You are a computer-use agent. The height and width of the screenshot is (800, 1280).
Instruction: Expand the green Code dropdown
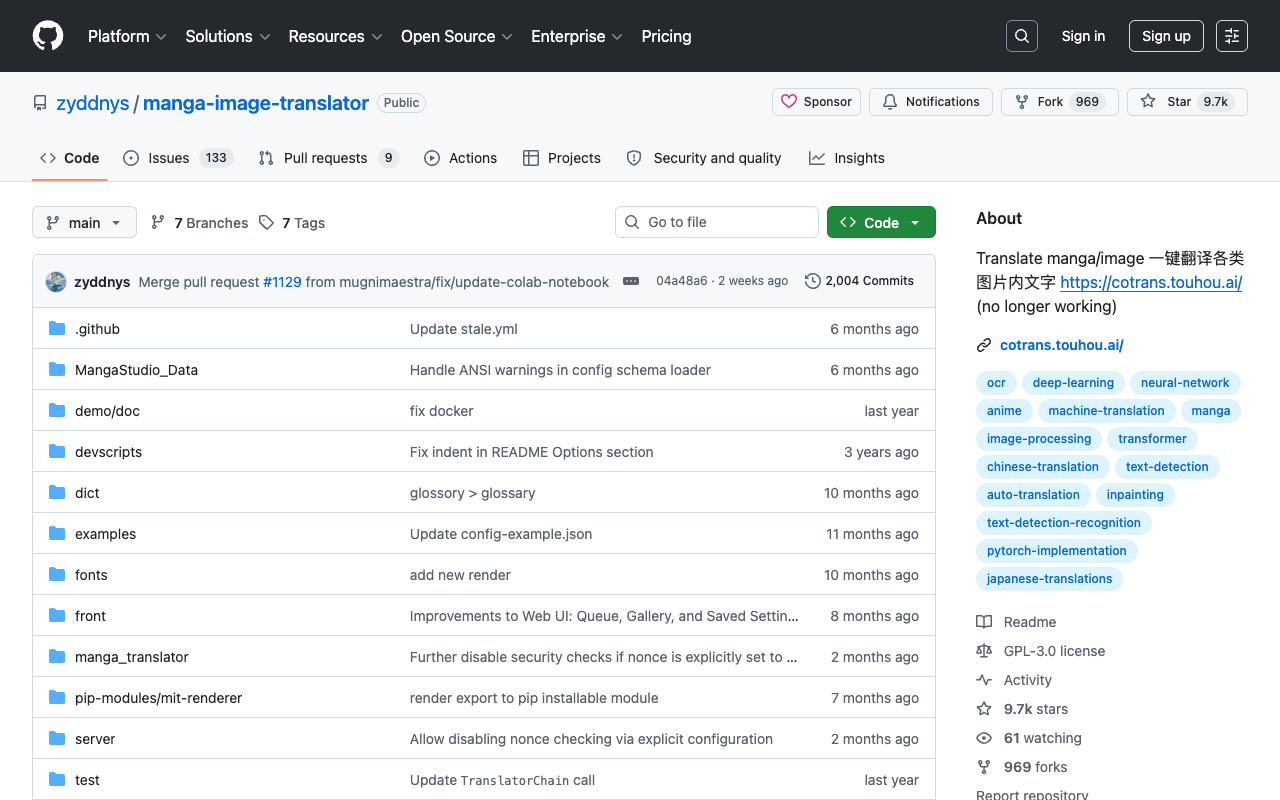pos(880,222)
